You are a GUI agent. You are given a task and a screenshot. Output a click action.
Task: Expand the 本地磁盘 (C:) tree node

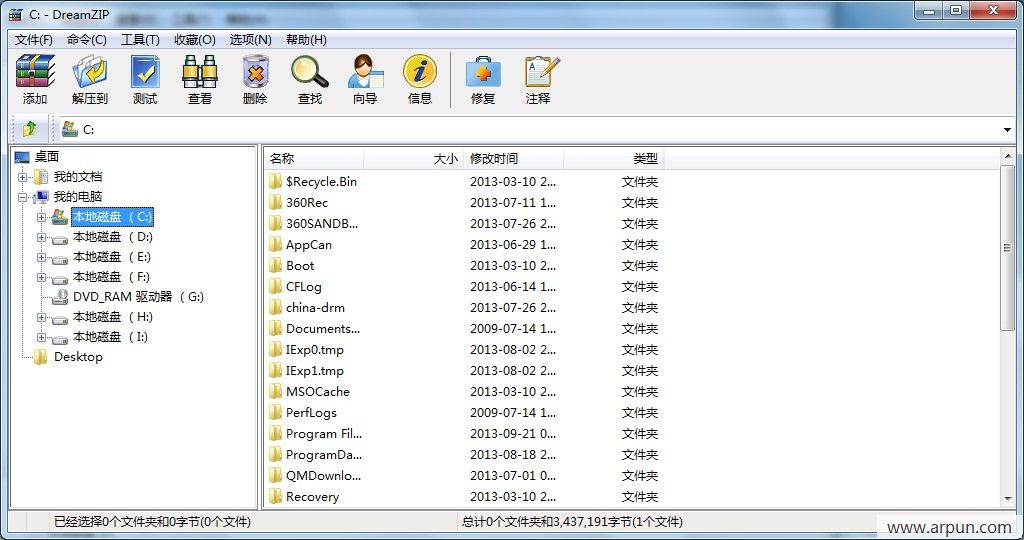41,217
